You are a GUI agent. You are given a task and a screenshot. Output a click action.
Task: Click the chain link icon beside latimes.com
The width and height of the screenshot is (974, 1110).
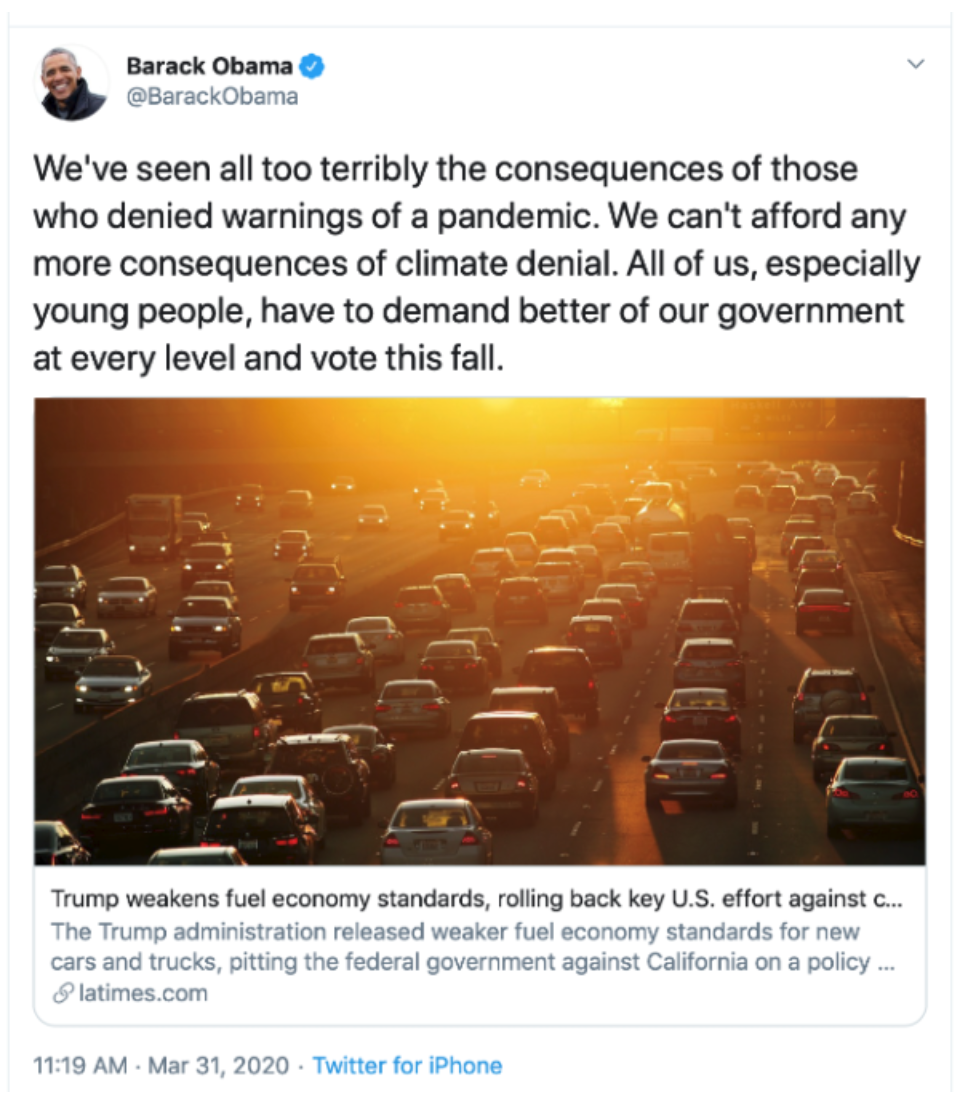[x=64, y=994]
